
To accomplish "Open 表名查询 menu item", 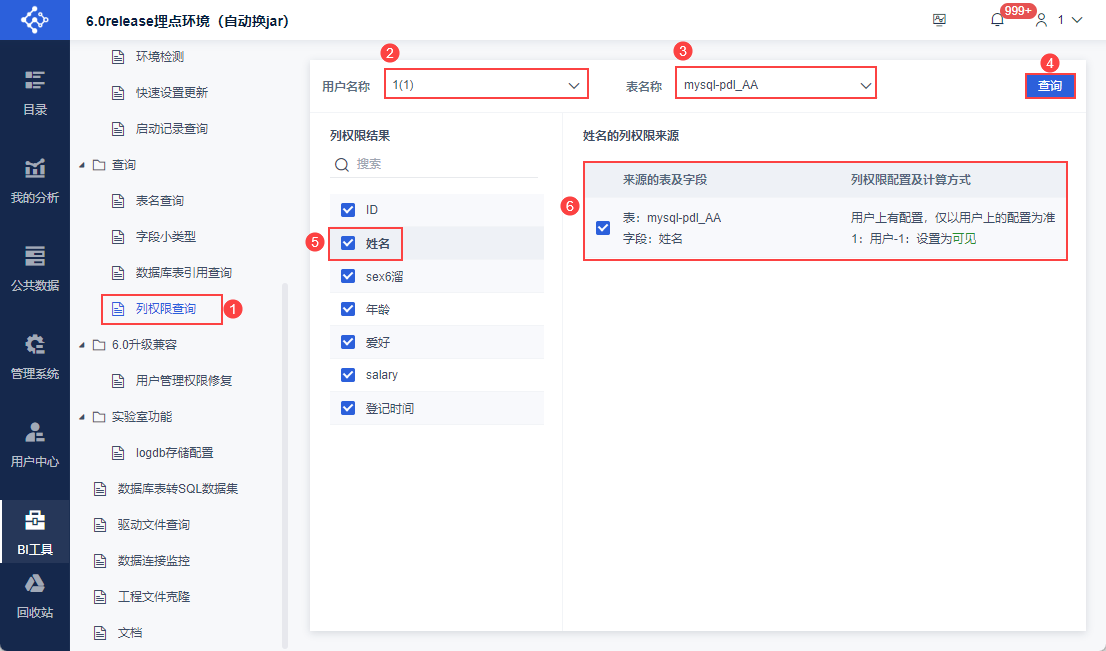I will [160, 201].
